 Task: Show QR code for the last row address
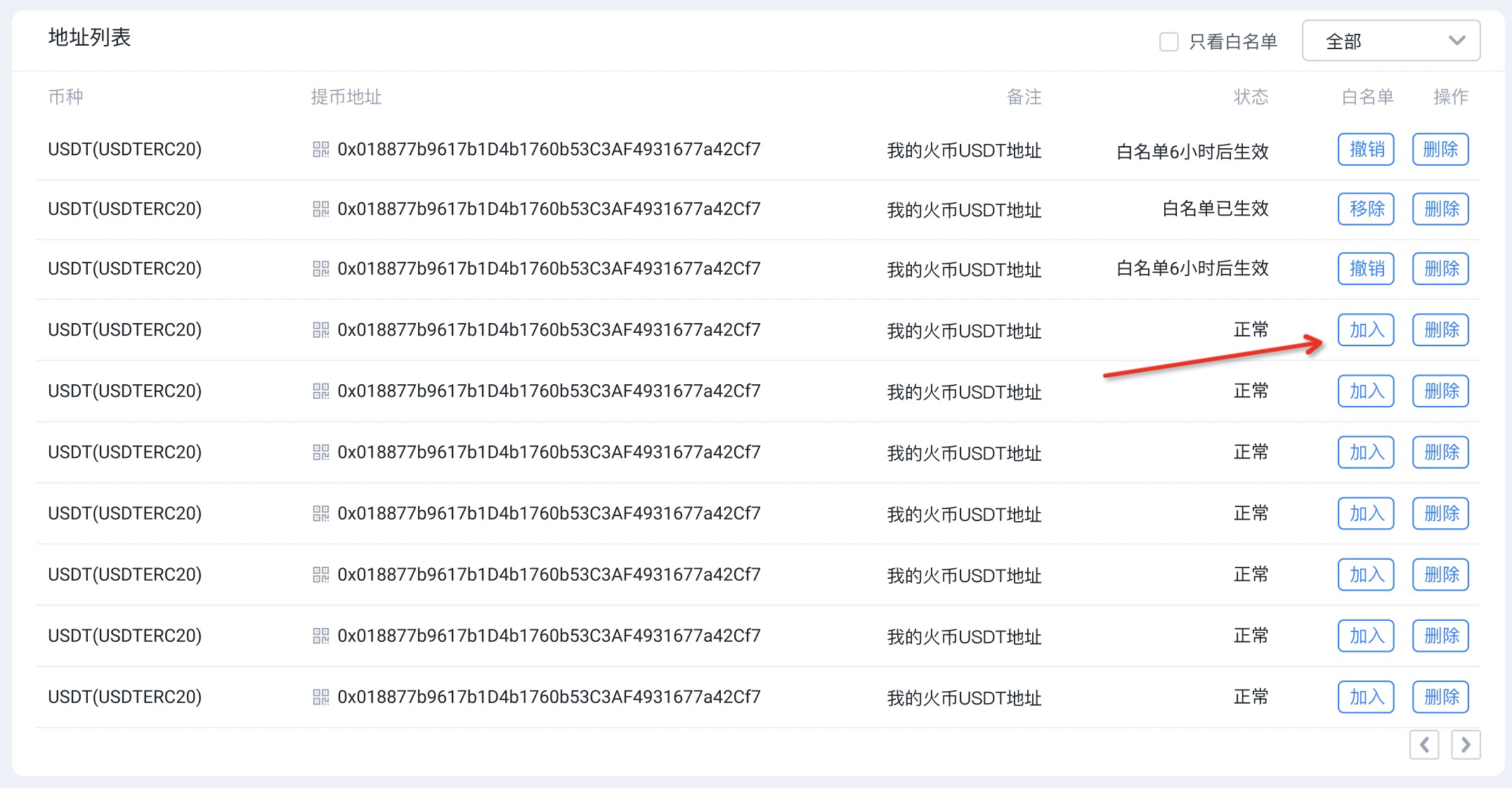point(320,697)
